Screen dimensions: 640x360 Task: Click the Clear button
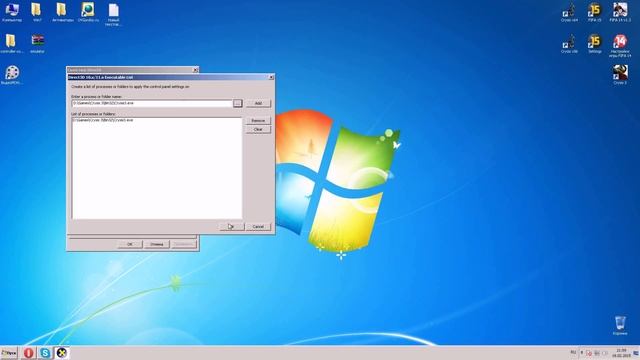point(258,129)
